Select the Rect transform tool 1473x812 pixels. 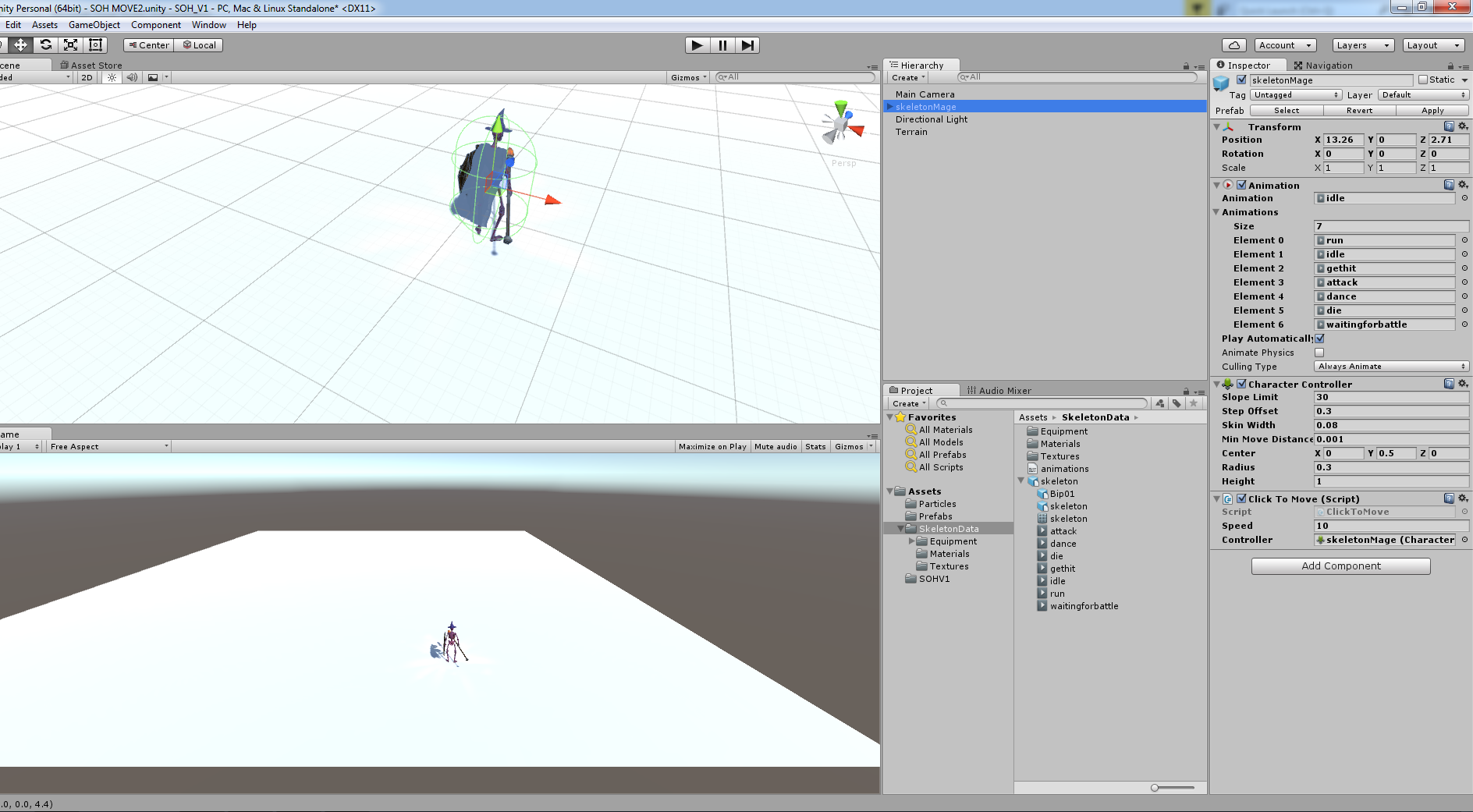95,45
